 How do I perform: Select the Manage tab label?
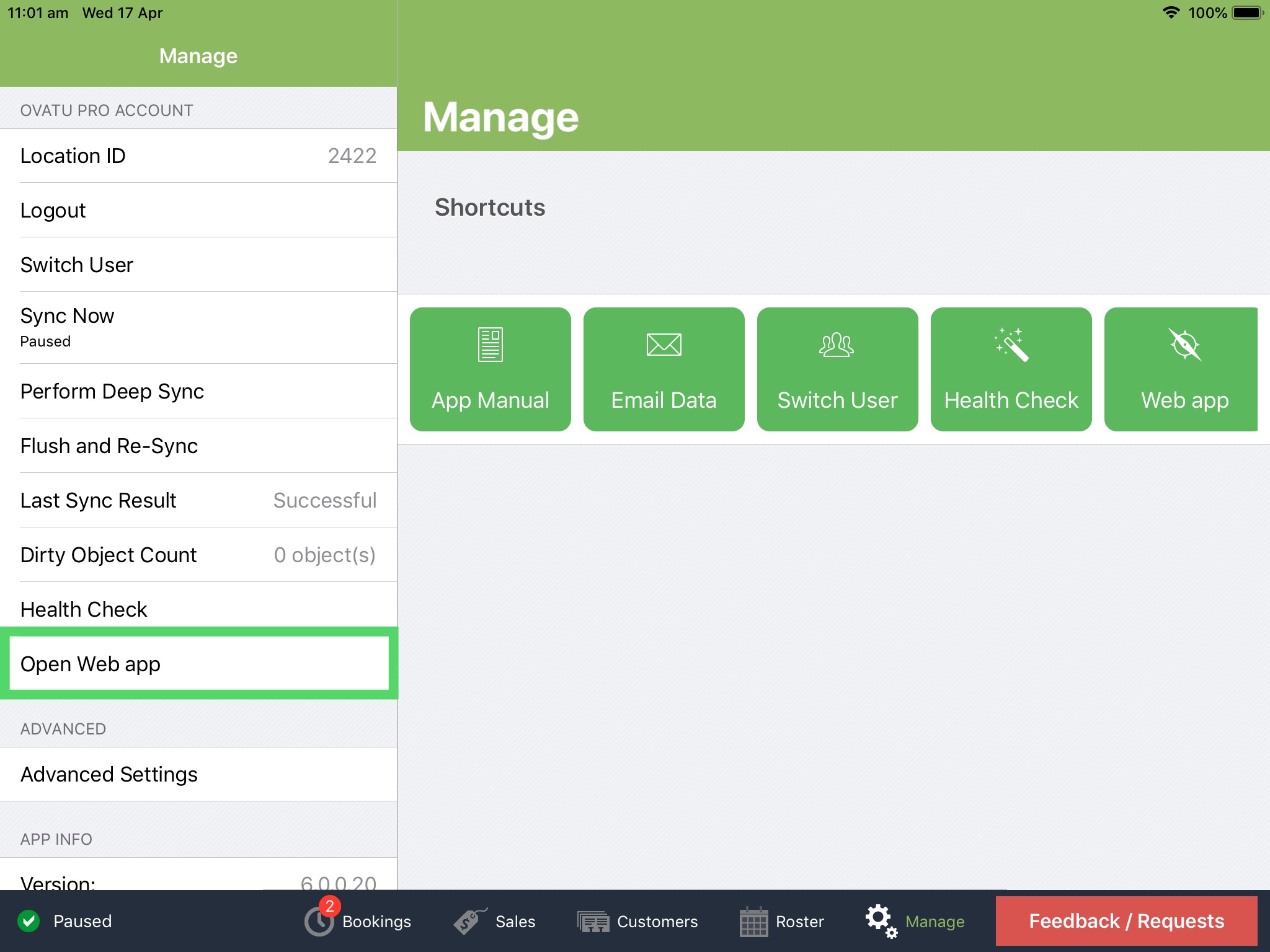tap(935, 922)
